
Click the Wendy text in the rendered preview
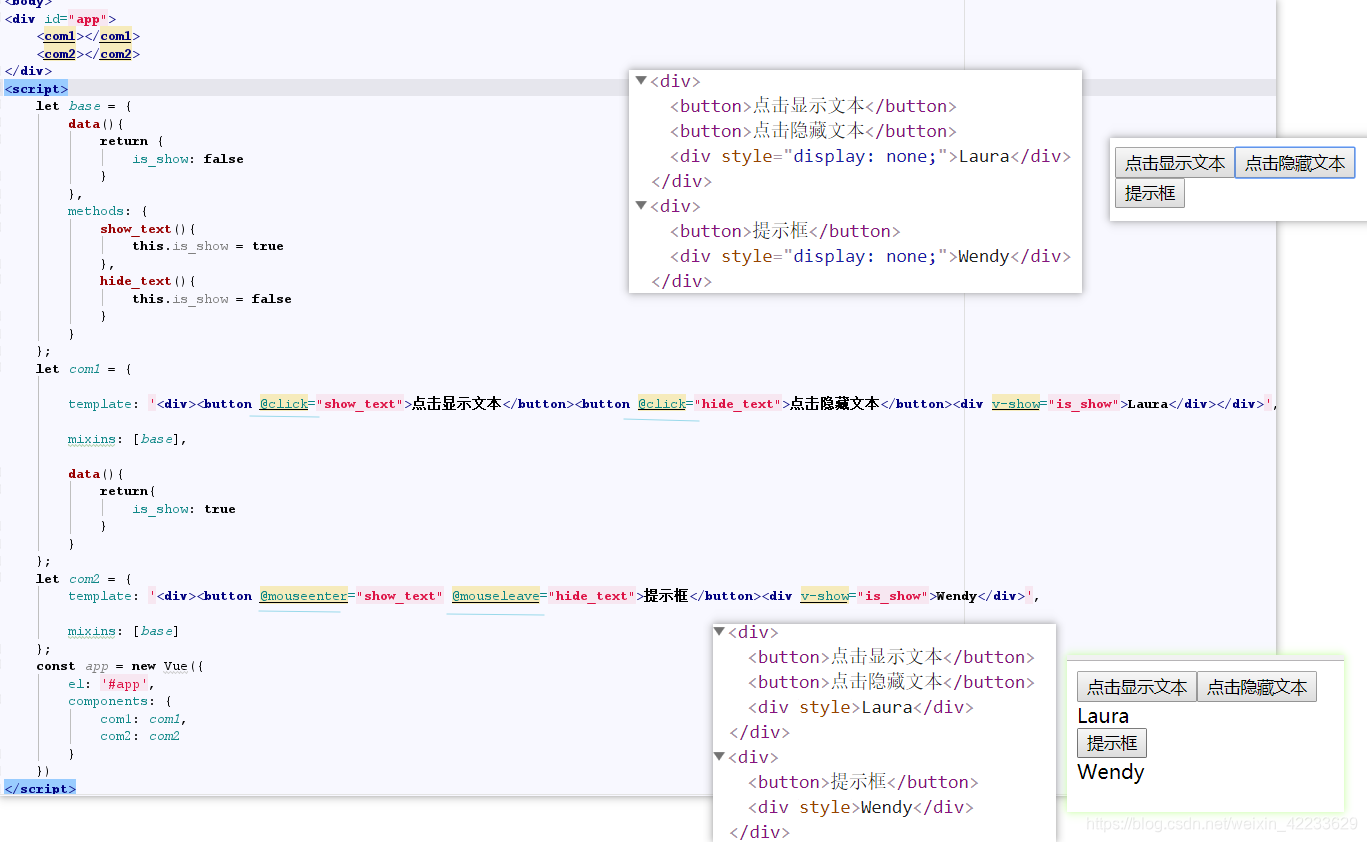[1111, 772]
